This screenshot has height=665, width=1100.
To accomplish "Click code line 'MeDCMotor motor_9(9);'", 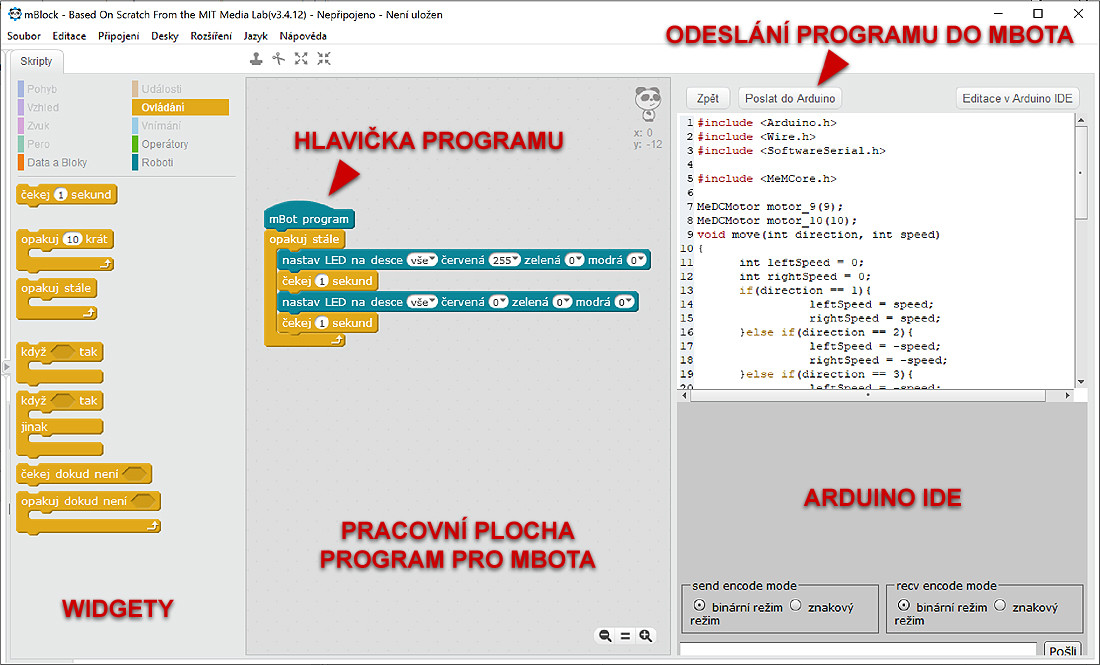I will 770,207.
